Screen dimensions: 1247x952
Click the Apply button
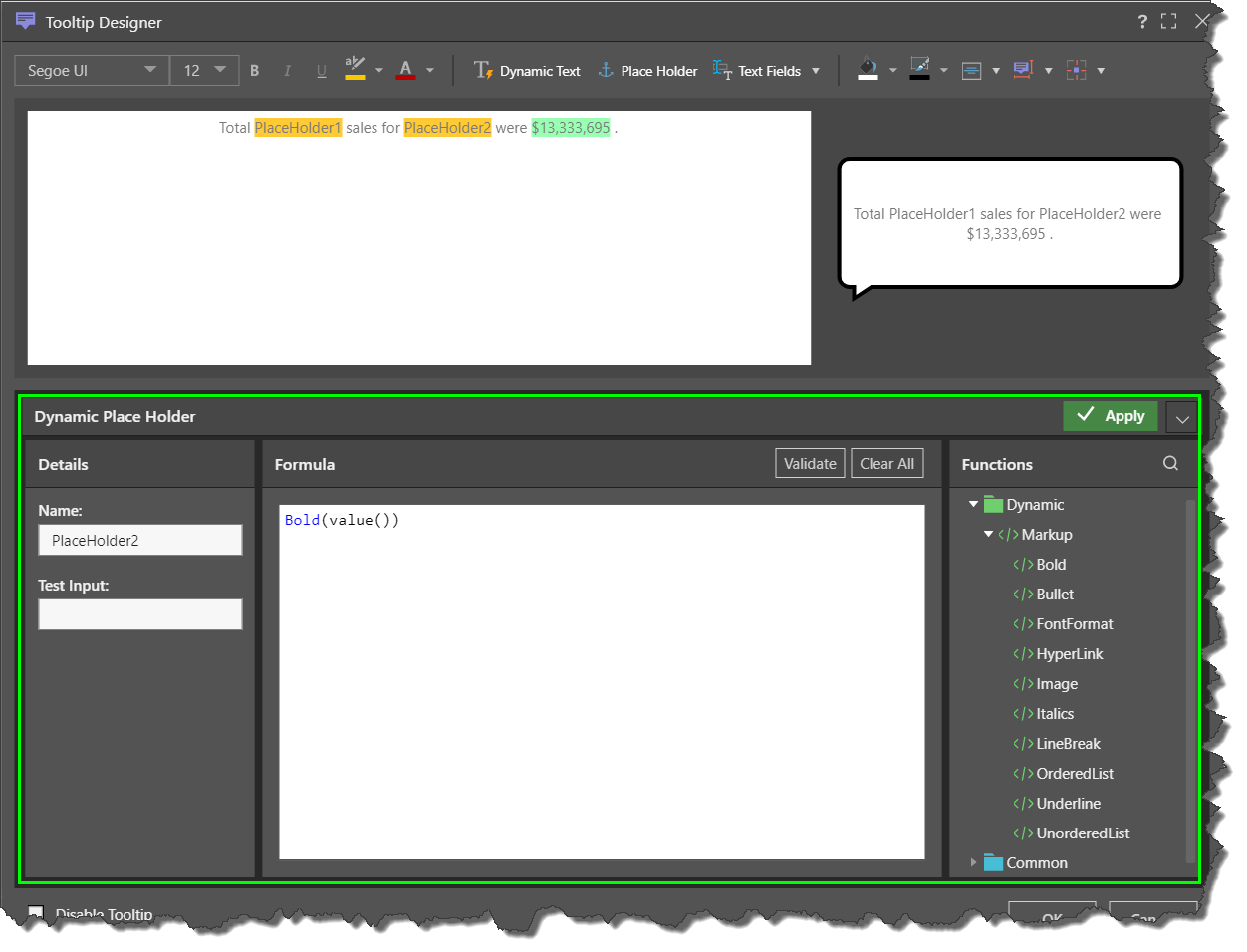click(x=1111, y=416)
